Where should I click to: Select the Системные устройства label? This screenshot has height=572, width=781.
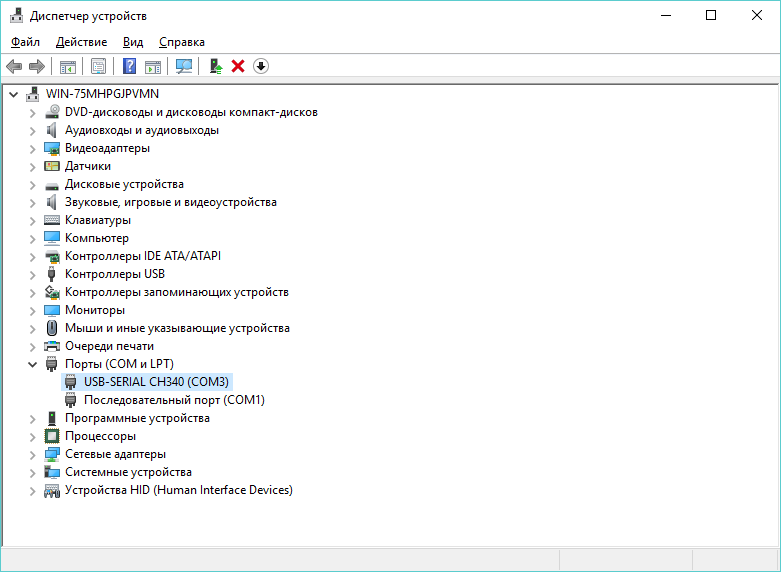point(128,472)
